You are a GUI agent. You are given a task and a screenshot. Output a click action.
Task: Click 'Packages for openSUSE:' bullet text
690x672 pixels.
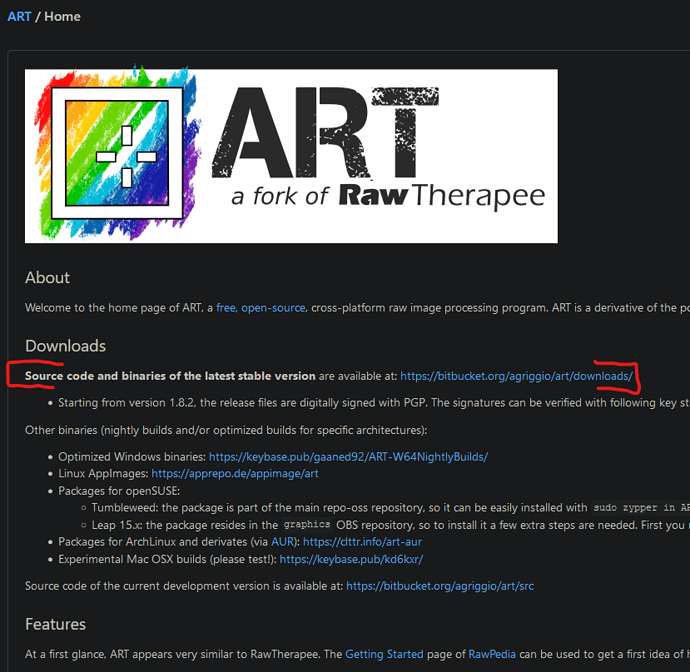[x=119, y=491]
